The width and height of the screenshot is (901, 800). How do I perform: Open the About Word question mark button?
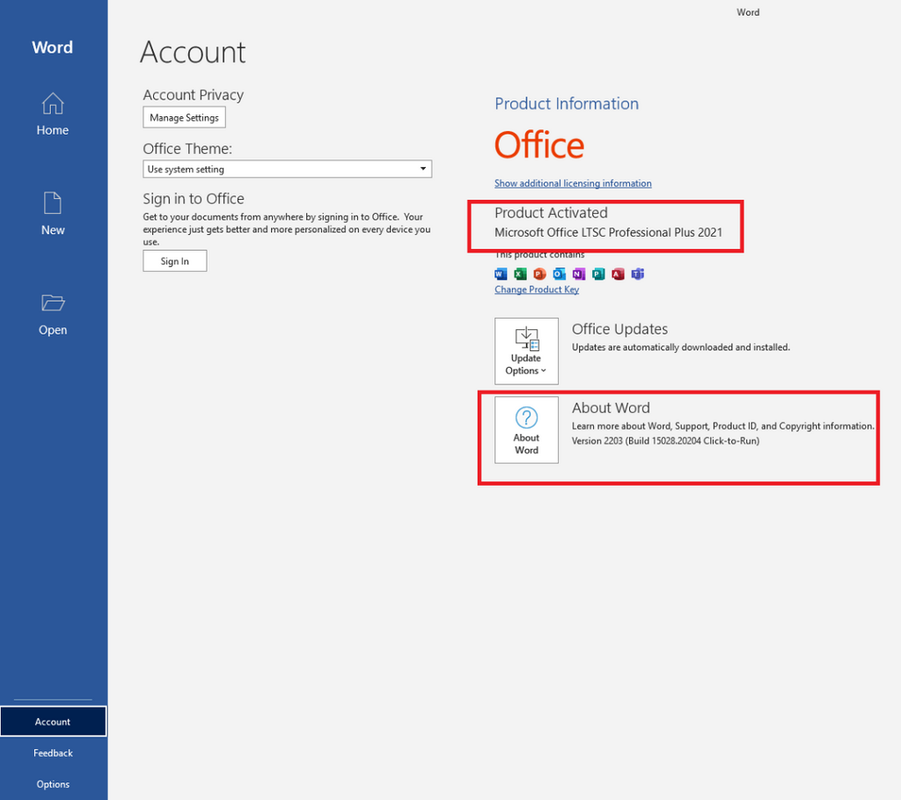tap(526, 430)
